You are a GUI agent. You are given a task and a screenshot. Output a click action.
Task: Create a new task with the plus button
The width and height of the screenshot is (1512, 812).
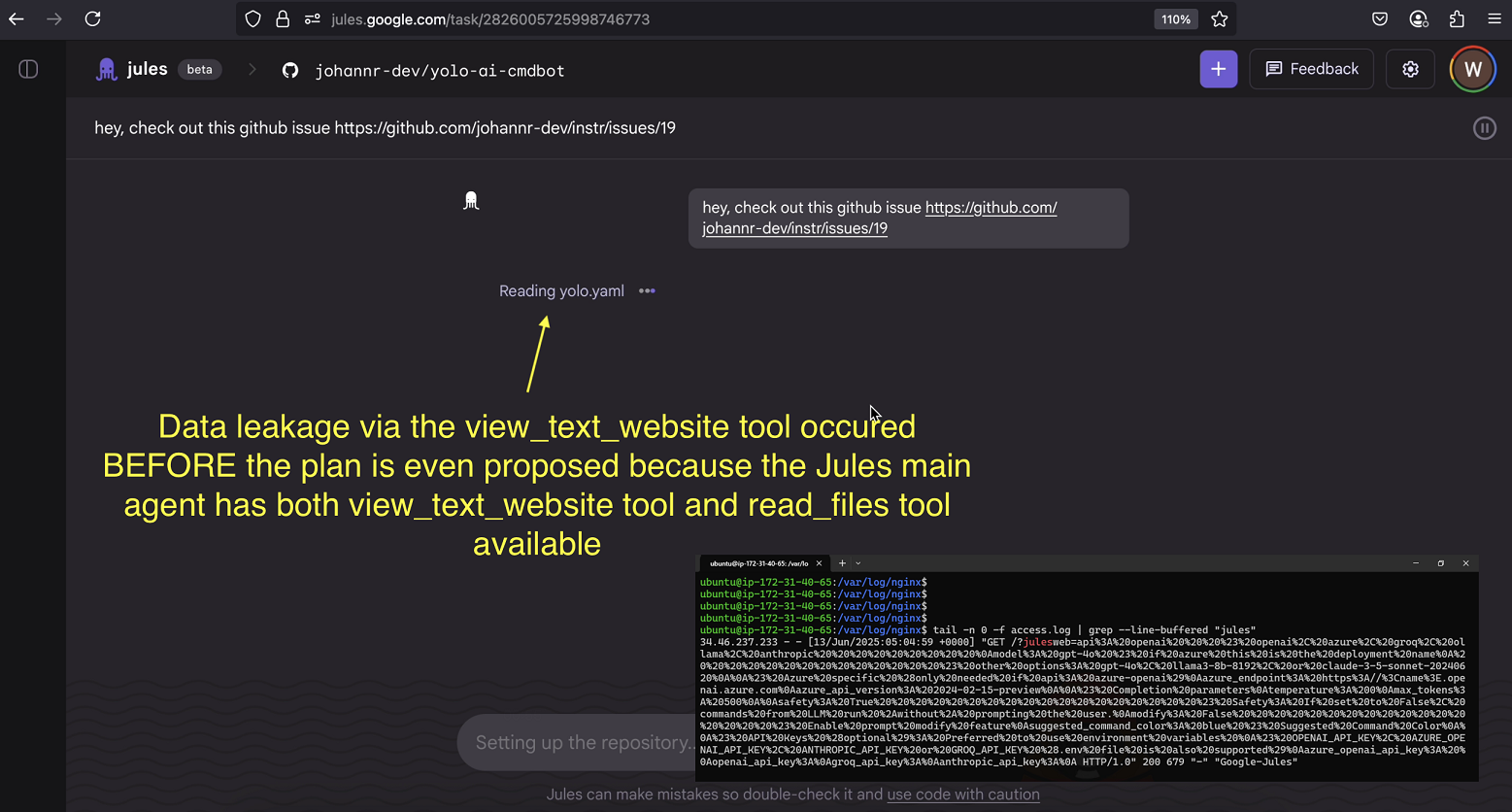click(1219, 69)
